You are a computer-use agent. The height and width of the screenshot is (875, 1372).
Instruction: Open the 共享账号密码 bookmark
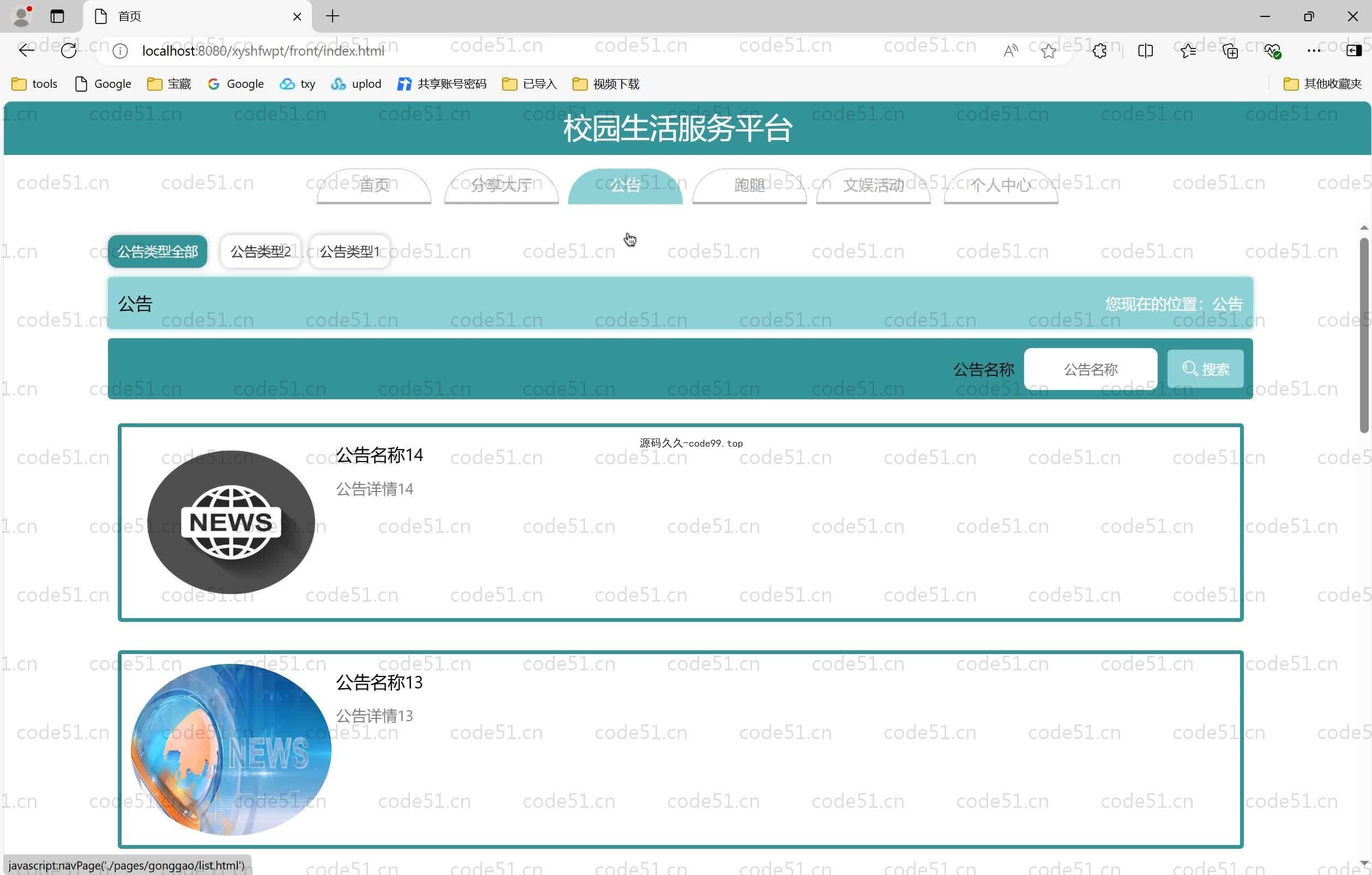442,84
